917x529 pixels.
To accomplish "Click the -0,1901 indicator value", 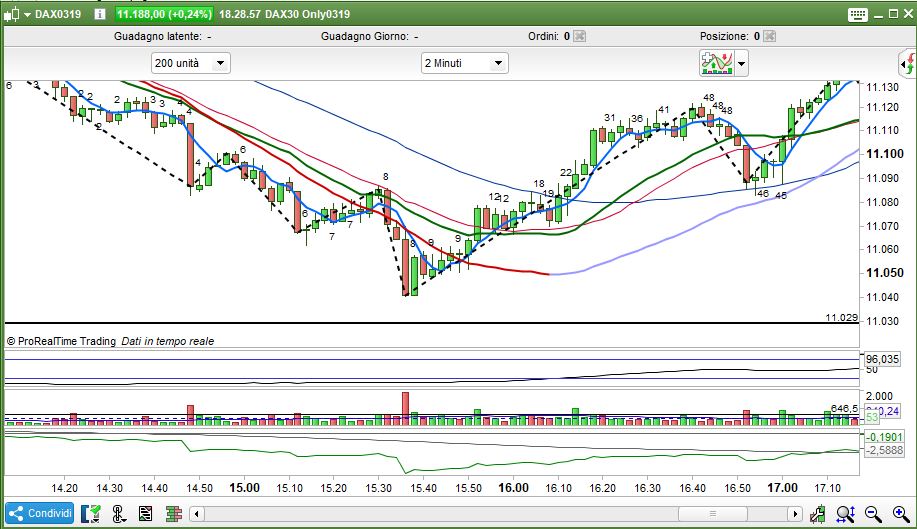I will click(883, 437).
